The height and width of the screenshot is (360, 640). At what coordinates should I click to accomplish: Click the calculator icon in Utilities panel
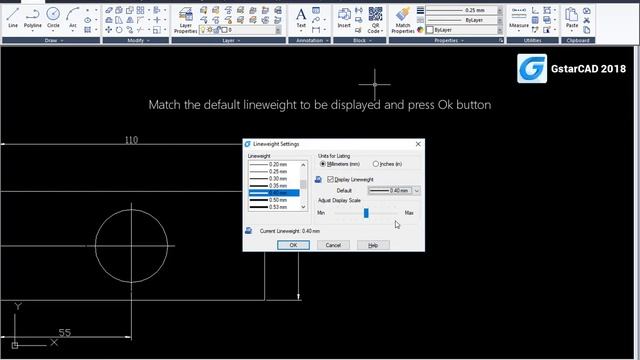click(535, 20)
